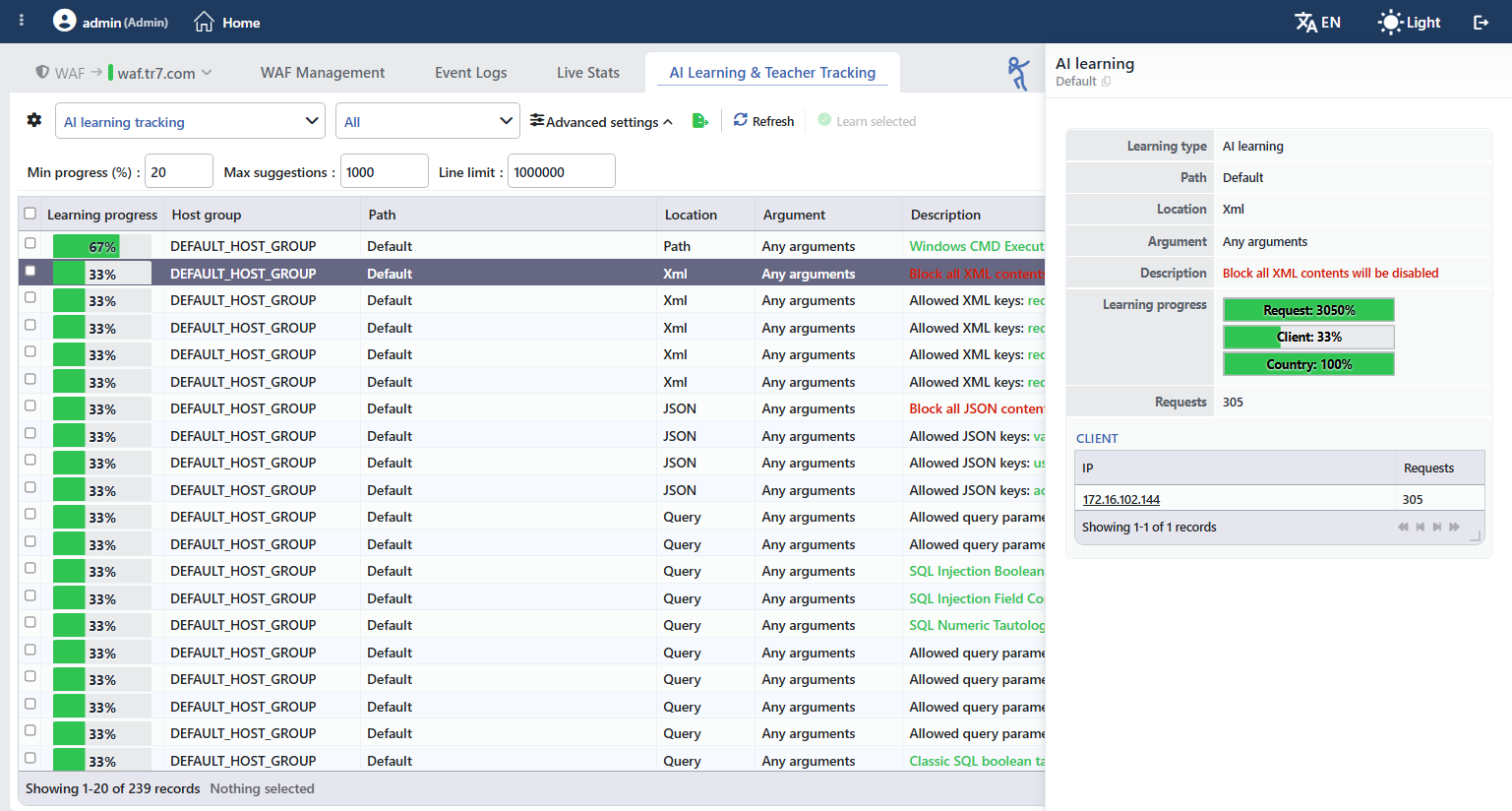The width and height of the screenshot is (1512, 811).
Task: Click the logout icon in header
Action: 1481,22
